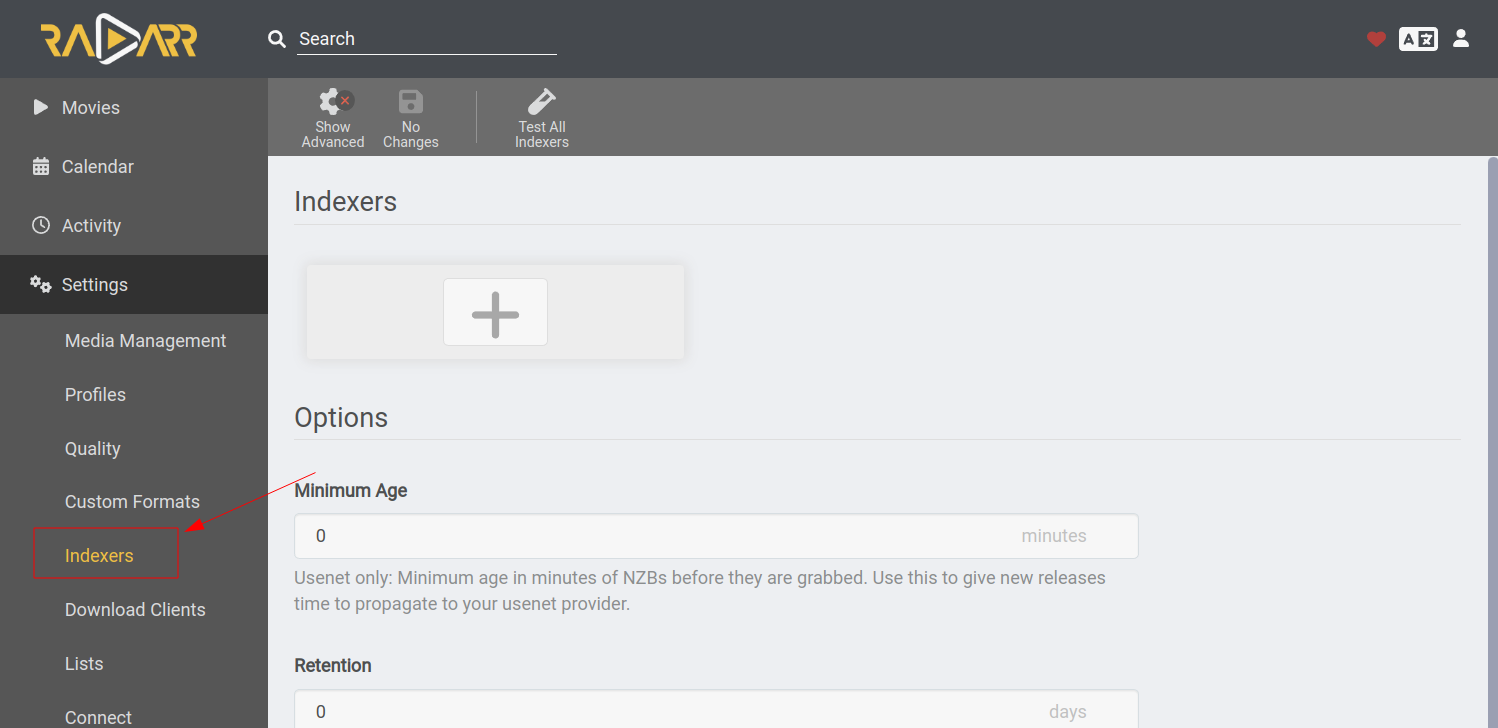The height and width of the screenshot is (728, 1498).
Task: Add a new indexer with plus button
Action: (x=495, y=312)
